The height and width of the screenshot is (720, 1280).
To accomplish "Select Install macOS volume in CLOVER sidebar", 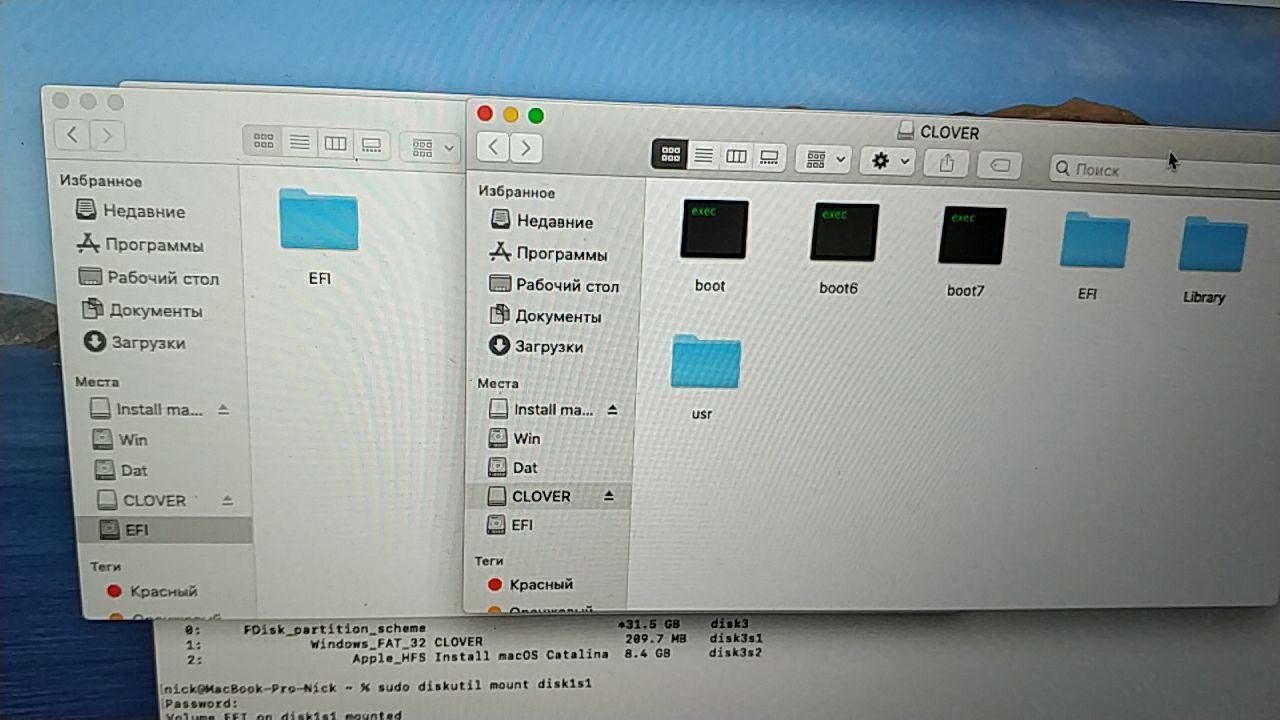I will coord(541,409).
